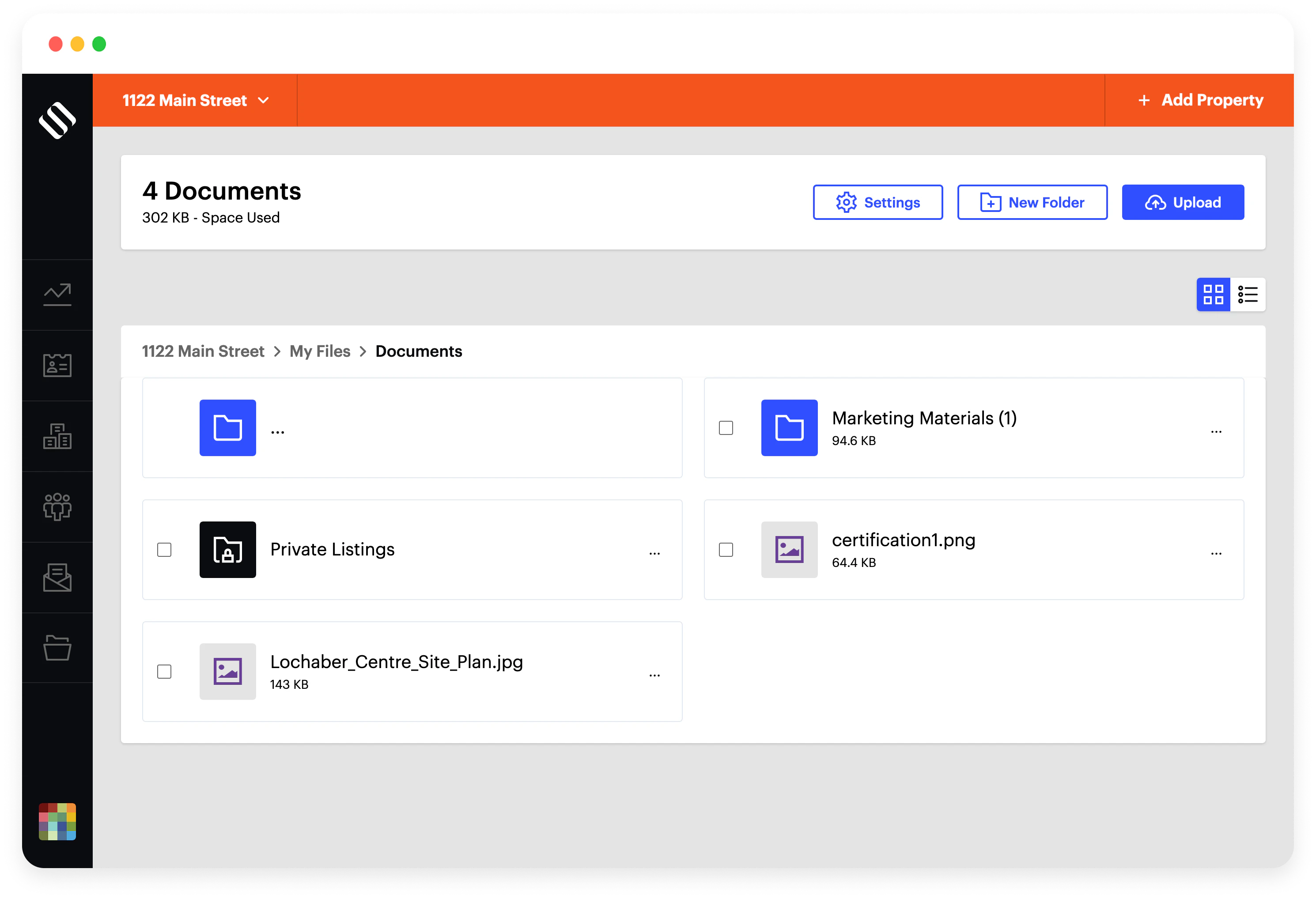This screenshot has height=899, width=1316.
Task: Open the properties building icon in sidebar
Action: coord(57,436)
